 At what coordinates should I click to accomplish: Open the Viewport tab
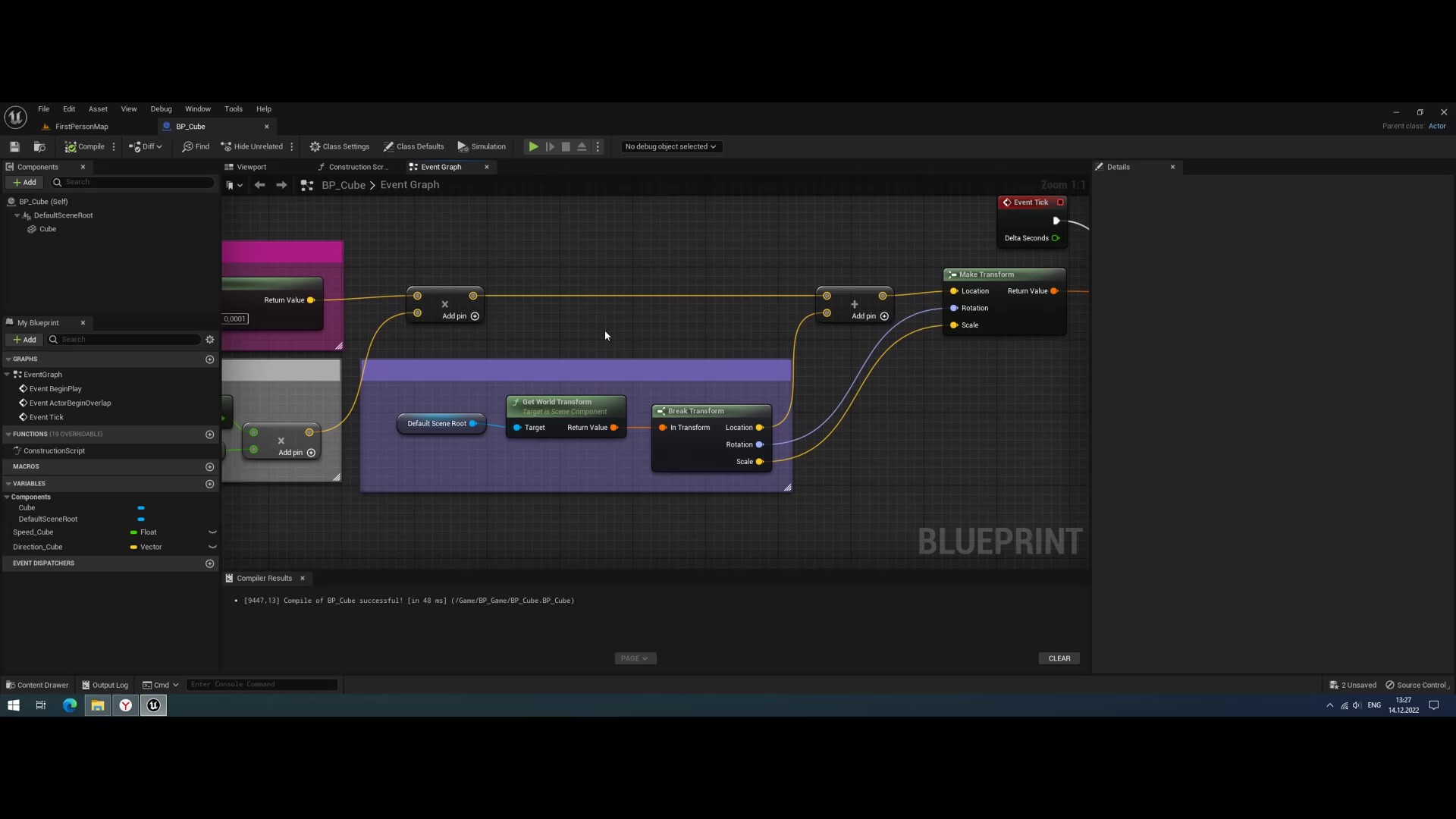pos(251,167)
